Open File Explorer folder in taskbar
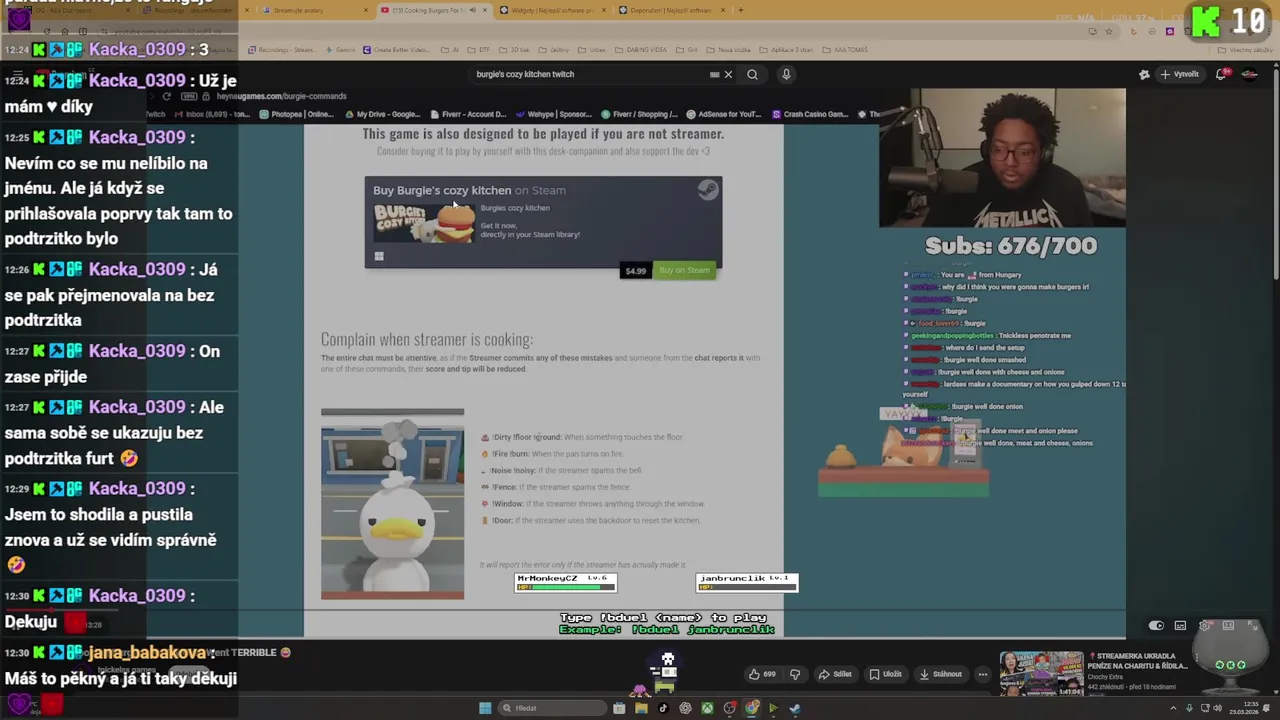1280x720 pixels. [x=641, y=708]
